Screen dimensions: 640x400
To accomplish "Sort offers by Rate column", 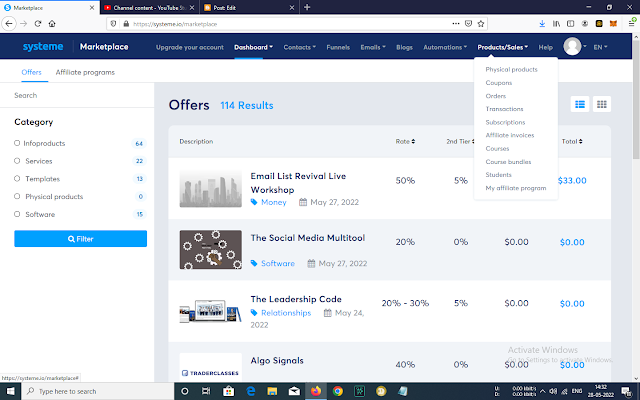I will point(405,141).
